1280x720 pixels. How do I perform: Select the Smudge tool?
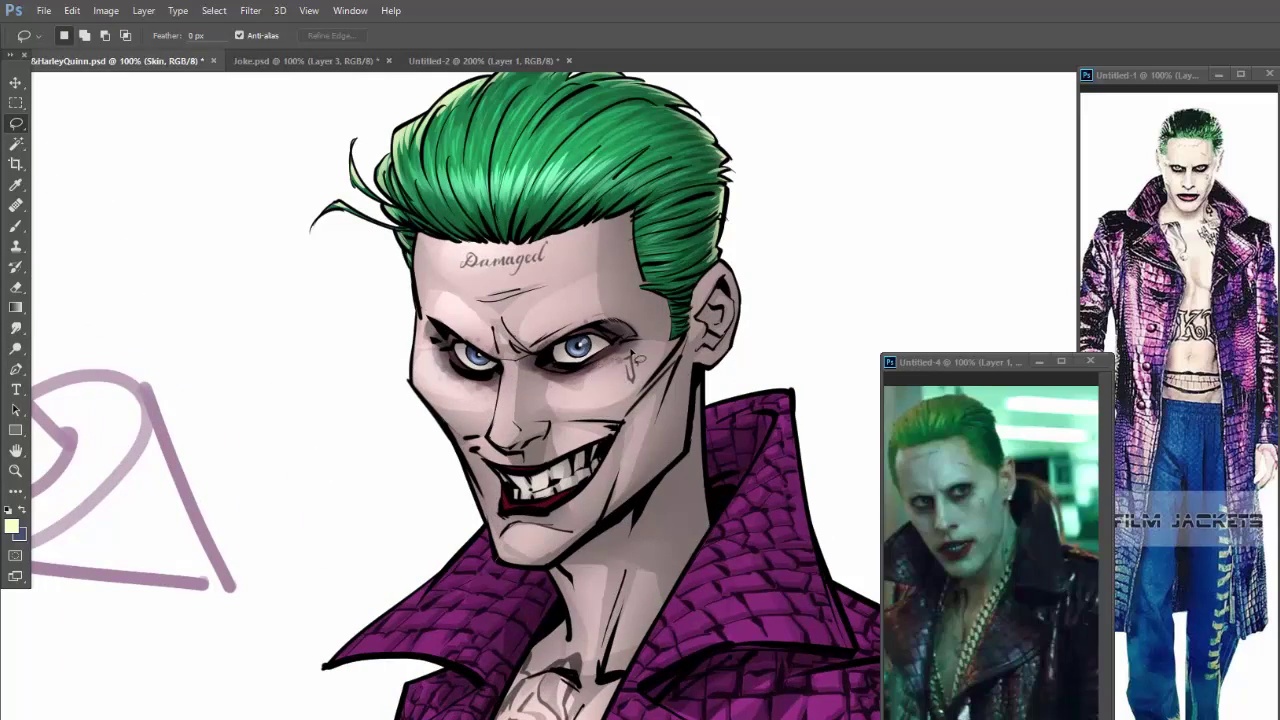[16, 328]
